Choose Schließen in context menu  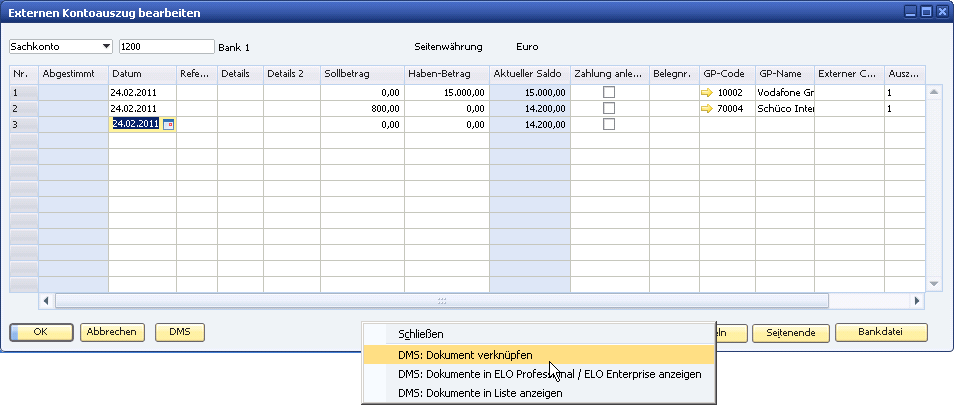click(538, 334)
